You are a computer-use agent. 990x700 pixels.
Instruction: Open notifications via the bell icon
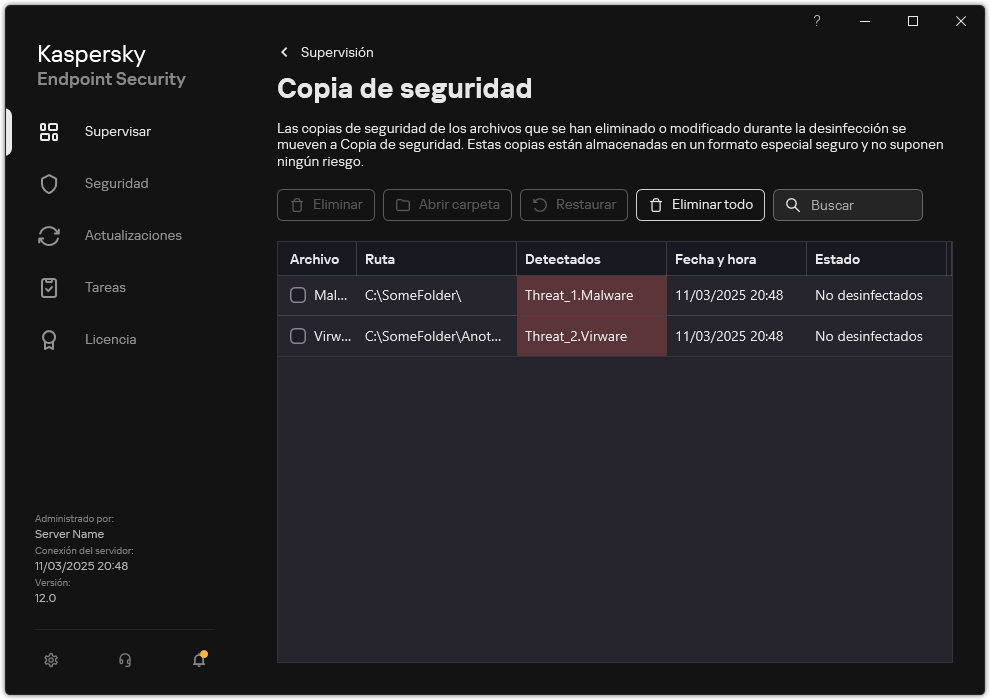click(x=198, y=661)
